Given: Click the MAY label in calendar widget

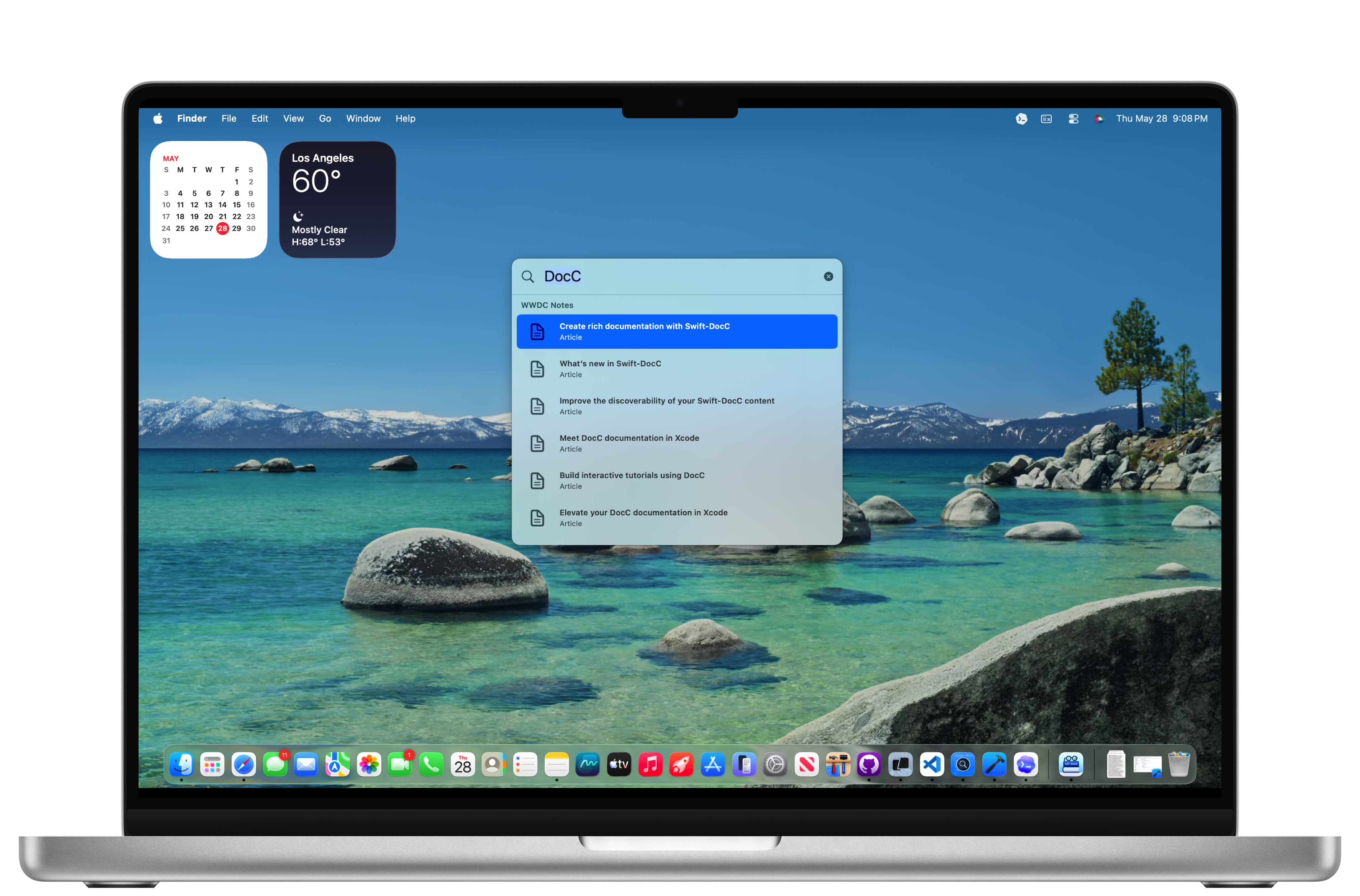Looking at the screenshot, I should coord(170,158).
